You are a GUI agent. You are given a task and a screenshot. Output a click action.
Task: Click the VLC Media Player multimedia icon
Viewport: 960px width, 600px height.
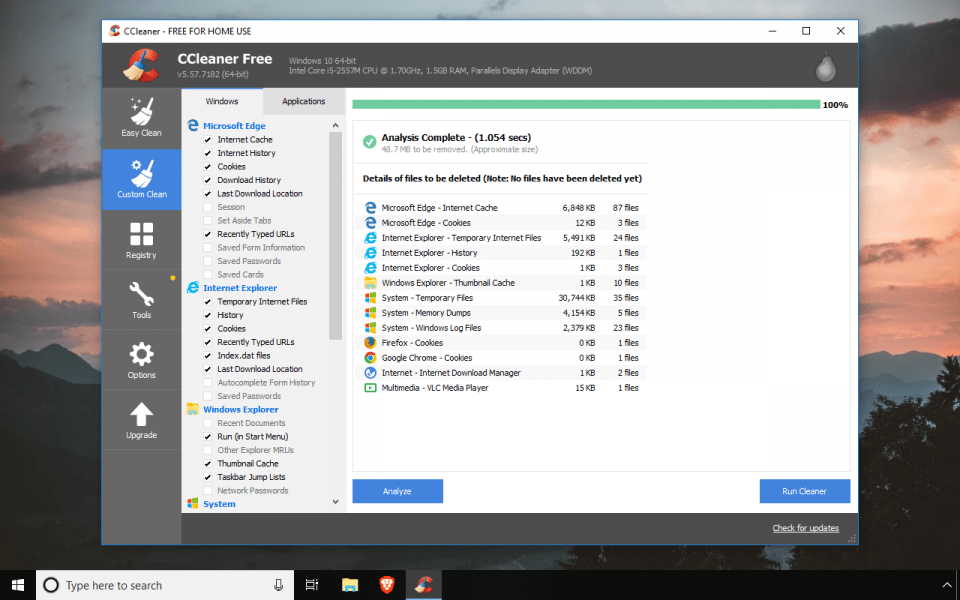click(x=370, y=388)
